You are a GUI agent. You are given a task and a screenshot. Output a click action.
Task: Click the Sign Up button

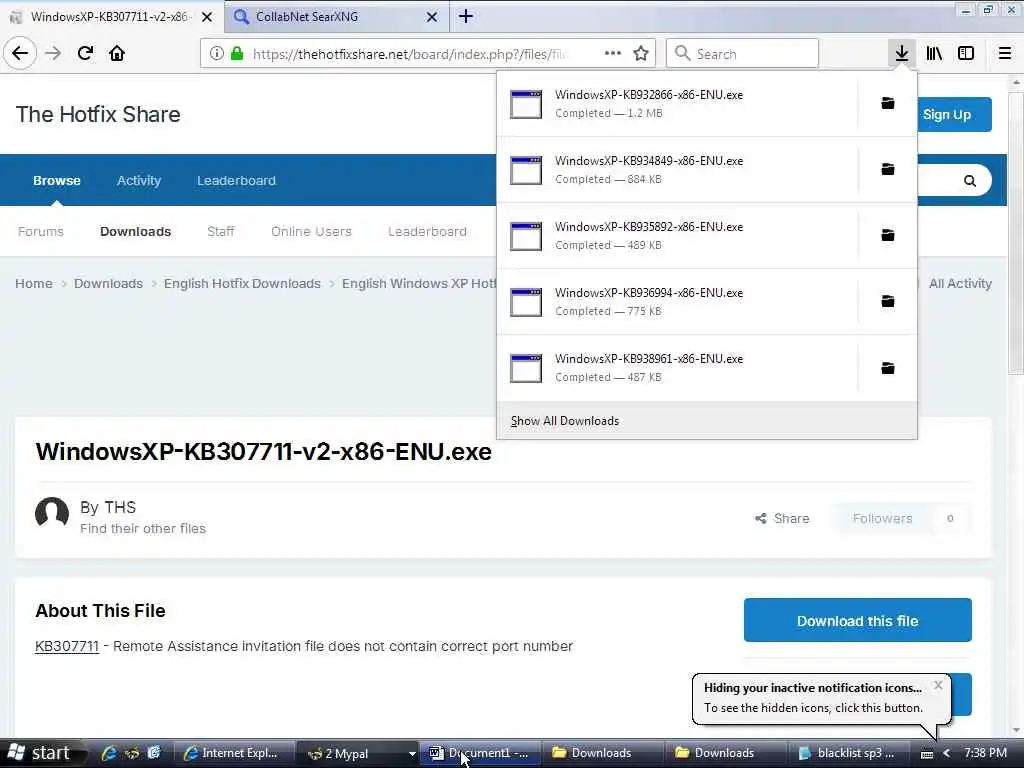point(955,114)
